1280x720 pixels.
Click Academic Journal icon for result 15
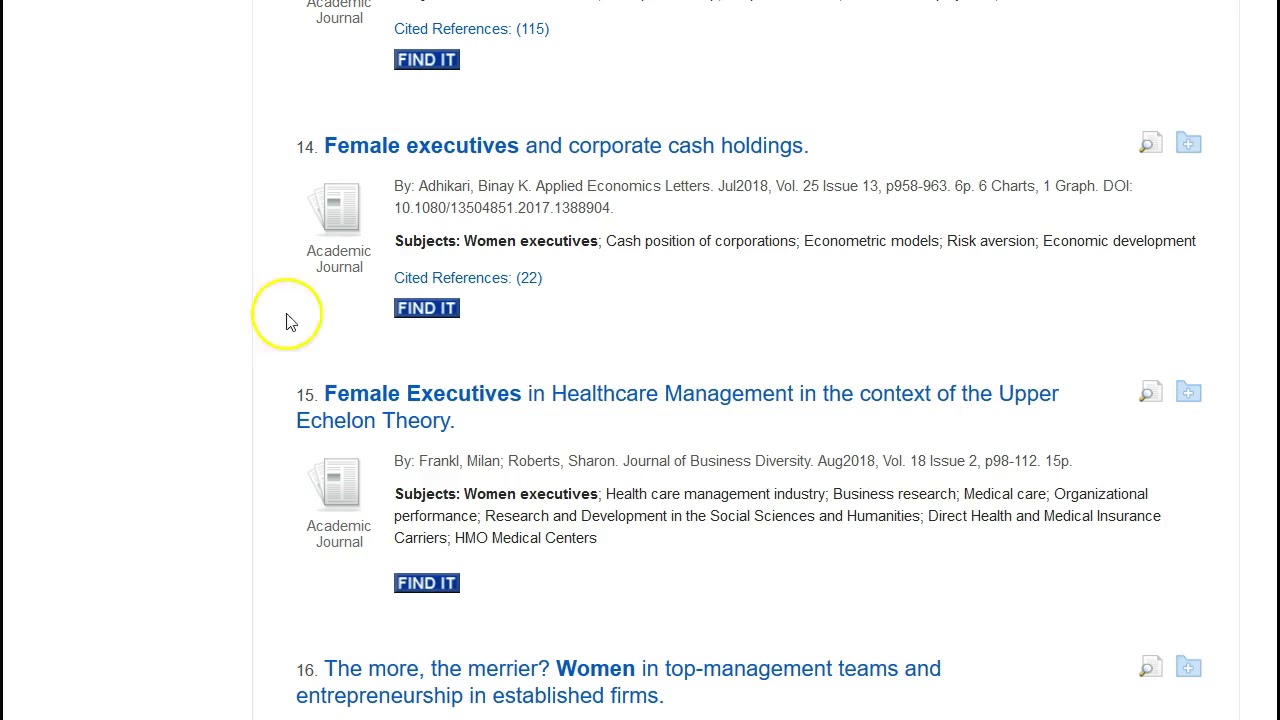(340, 484)
